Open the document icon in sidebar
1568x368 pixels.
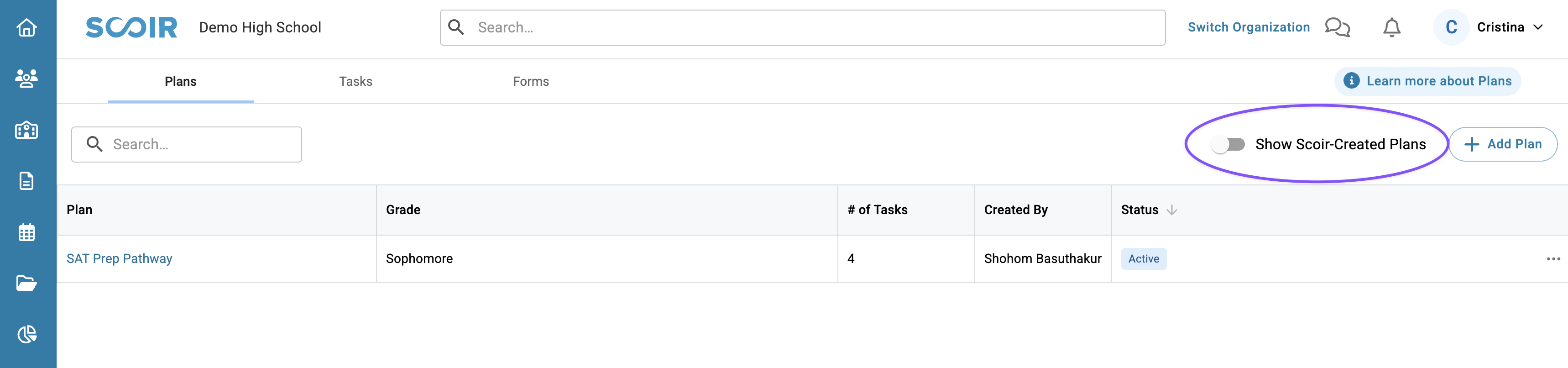click(x=27, y=181)
